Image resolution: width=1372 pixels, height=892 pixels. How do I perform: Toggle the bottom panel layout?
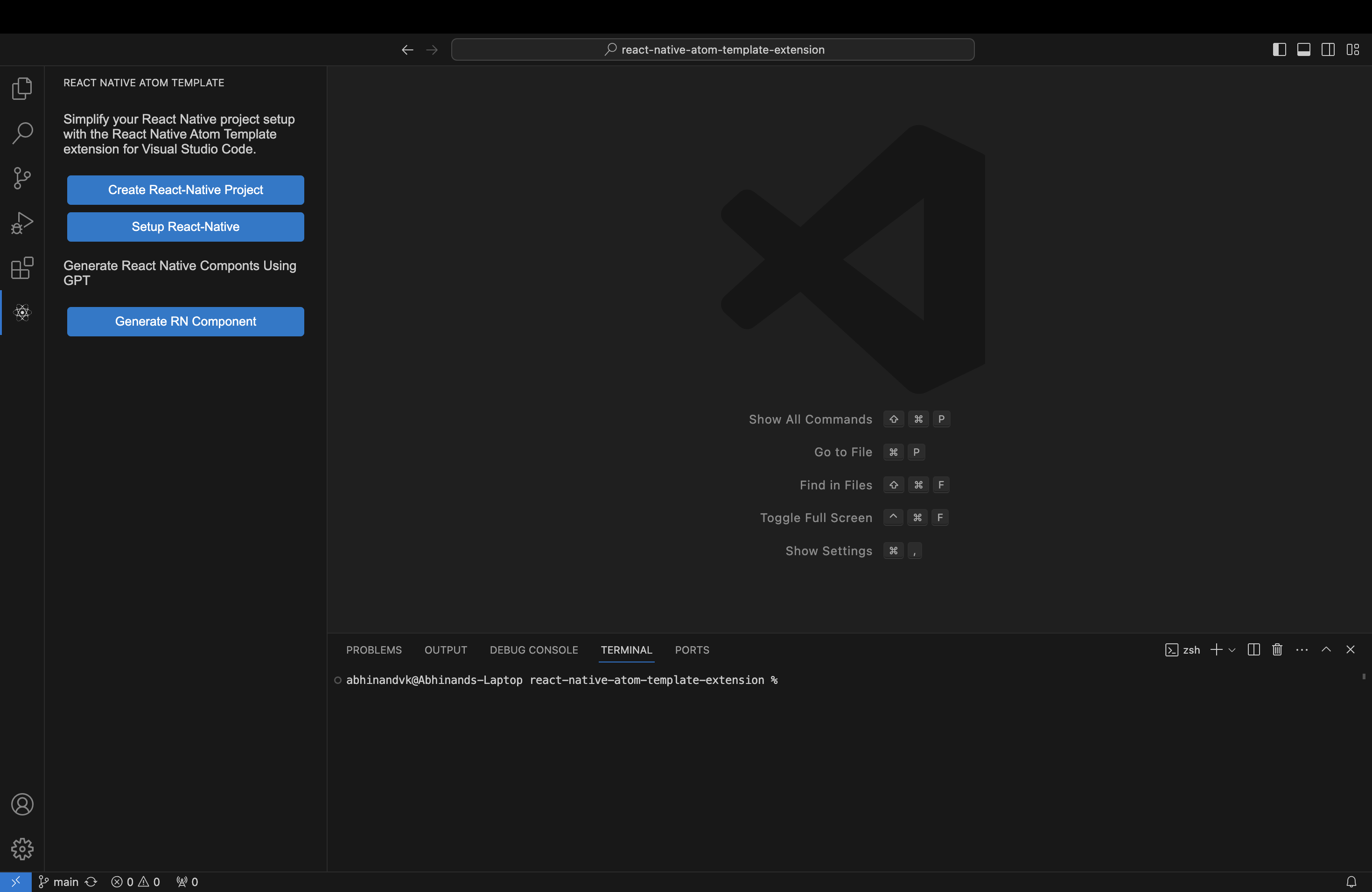(x=1303, y=49)
